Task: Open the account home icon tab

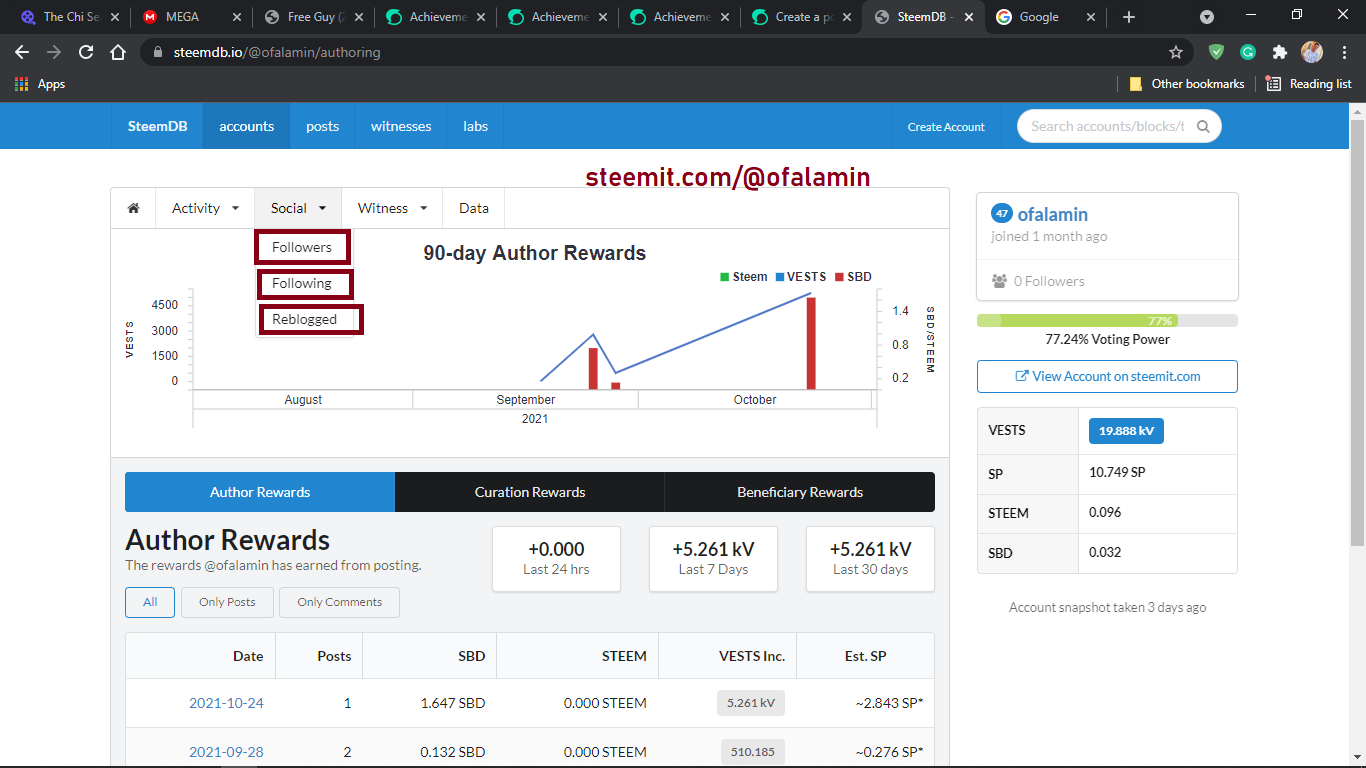Action: pyautogui.click(x=133, y=208)
